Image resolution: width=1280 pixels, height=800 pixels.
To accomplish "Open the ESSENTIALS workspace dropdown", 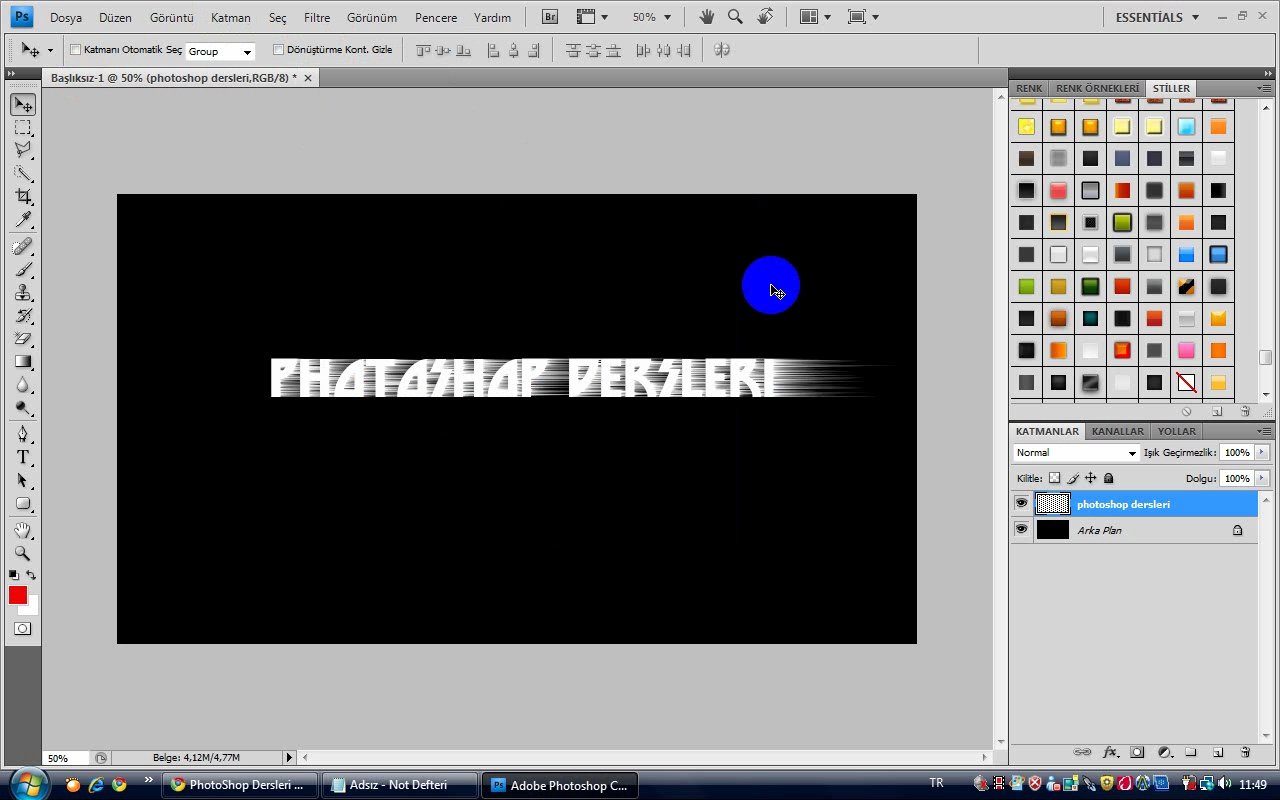I will 1157,17.
